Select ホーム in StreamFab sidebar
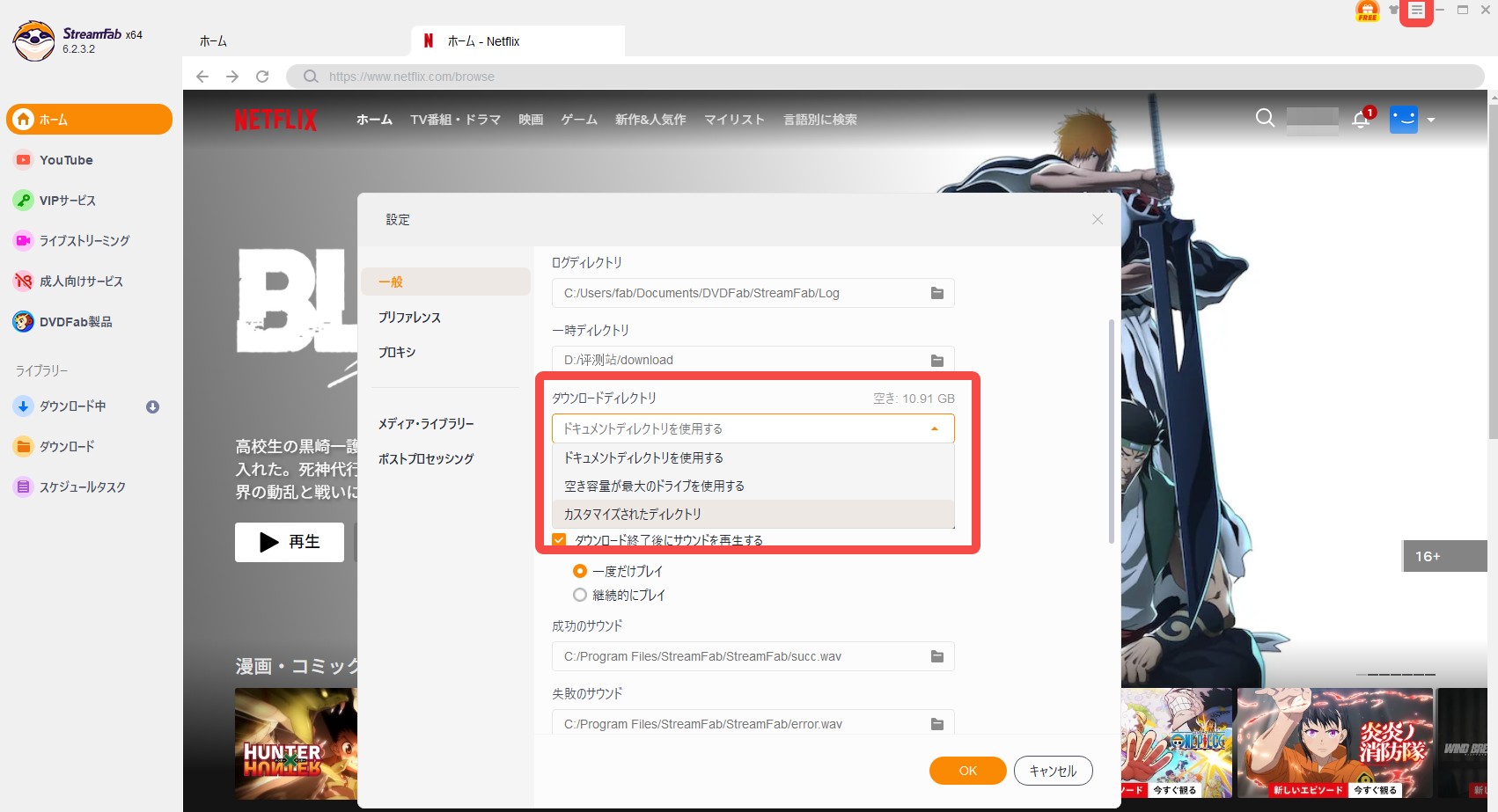Image resolution: width=1498 pixels, height=812 pixels. [x=89, y=120]
